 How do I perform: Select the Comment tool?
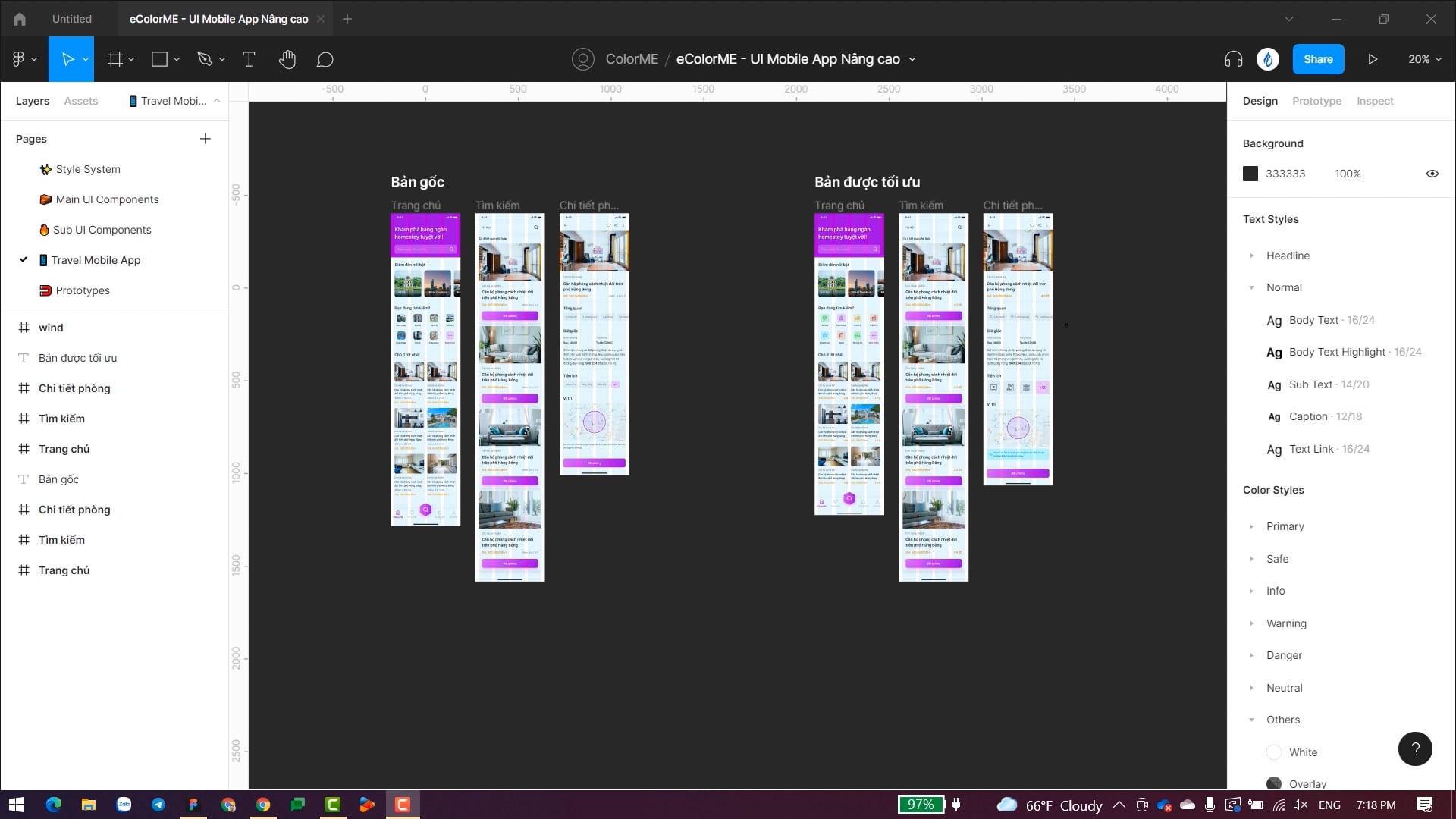point(325,59)
